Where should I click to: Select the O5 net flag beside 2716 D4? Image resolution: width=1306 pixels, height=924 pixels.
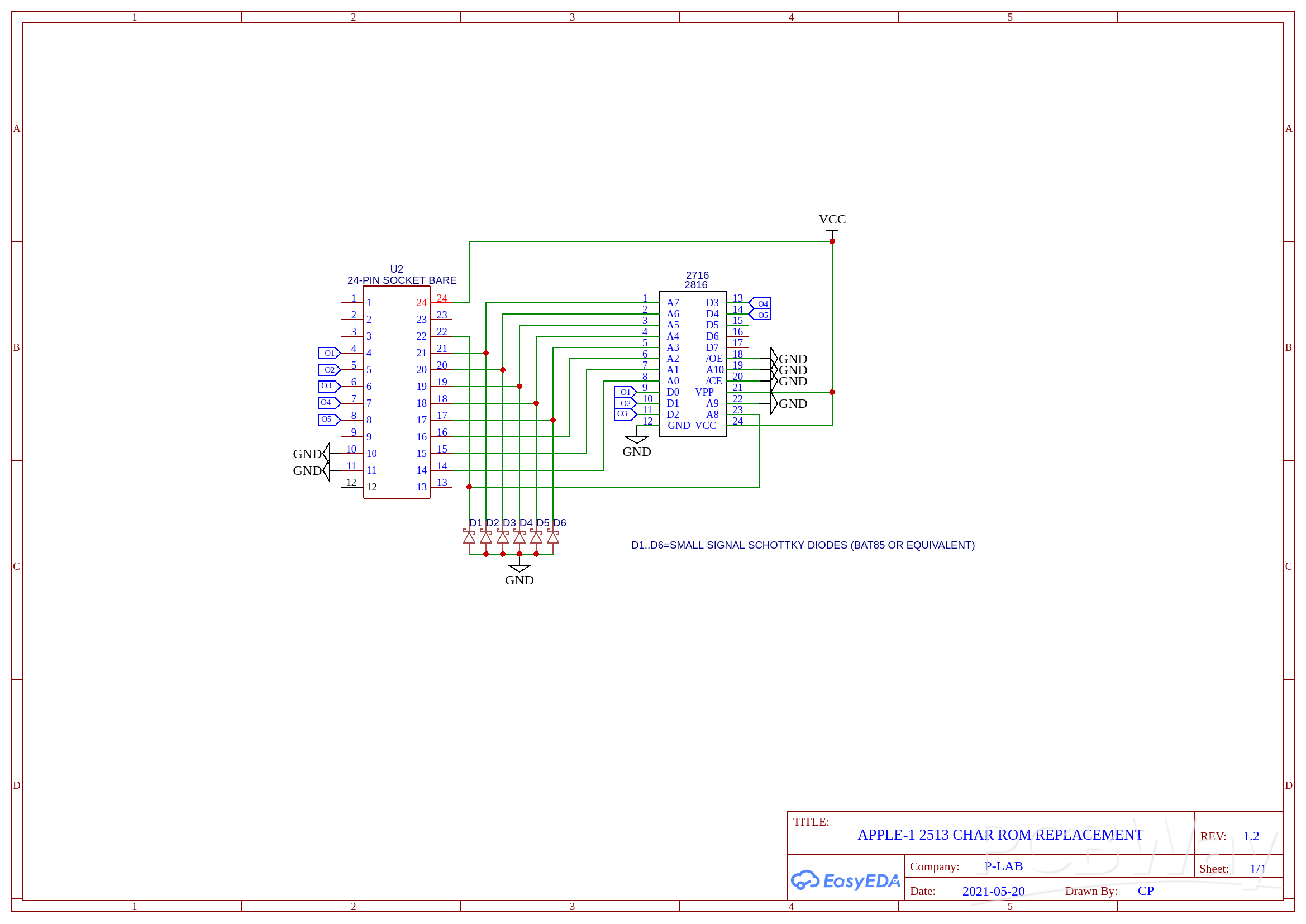760,315
